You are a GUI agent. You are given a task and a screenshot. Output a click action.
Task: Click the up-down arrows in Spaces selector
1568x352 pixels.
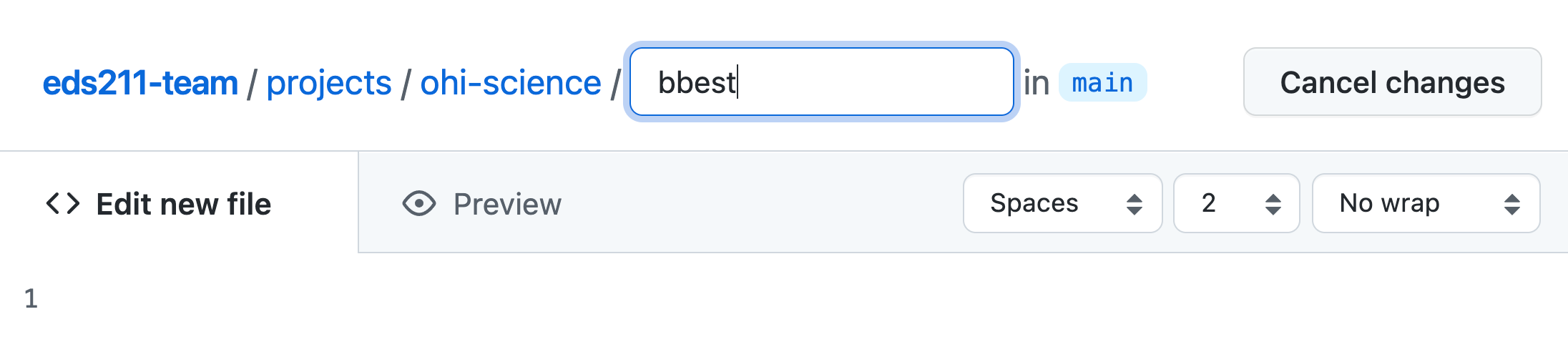click(1135, 204)
